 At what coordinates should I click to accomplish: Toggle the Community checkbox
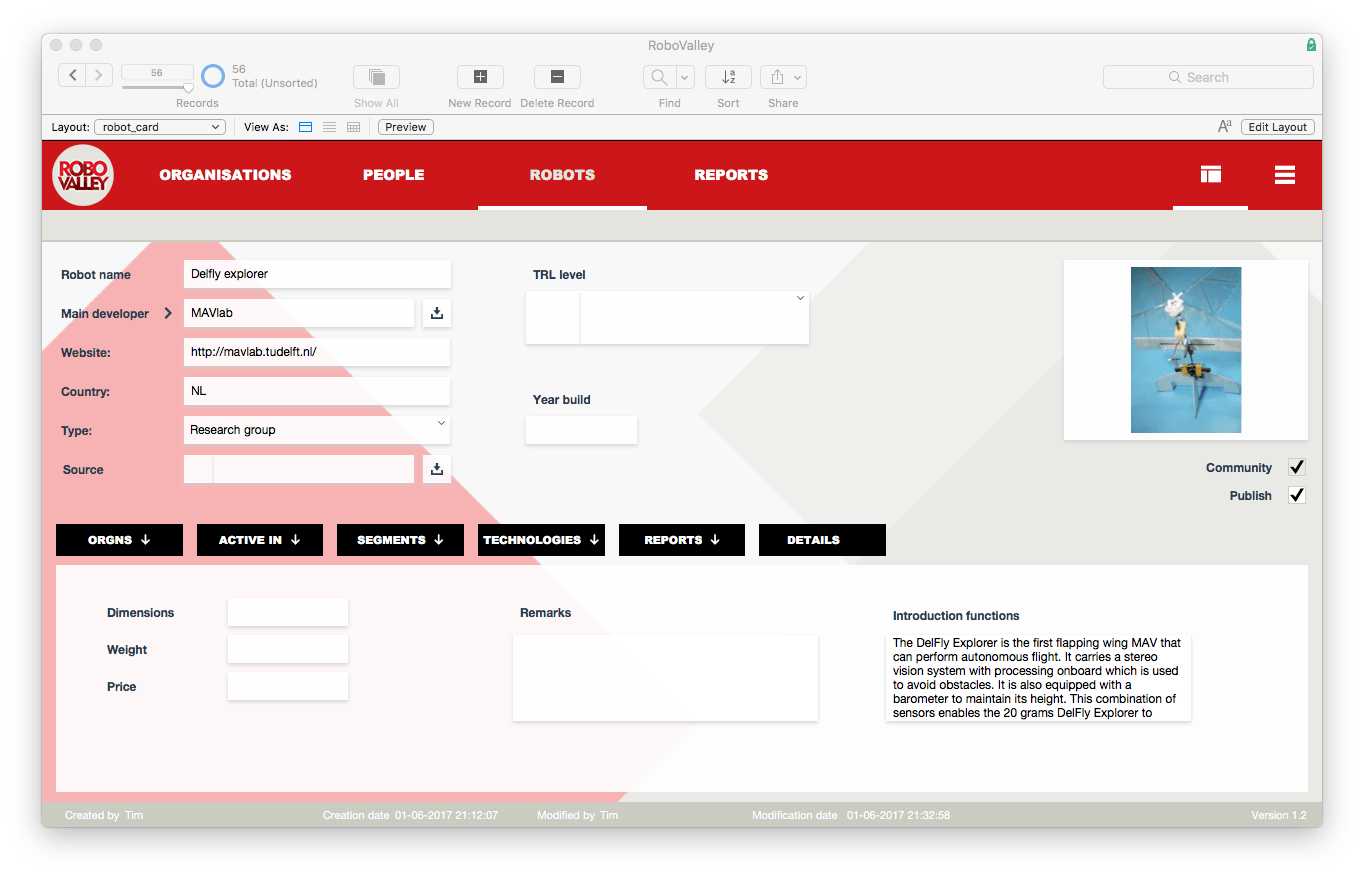(1296, 467)
